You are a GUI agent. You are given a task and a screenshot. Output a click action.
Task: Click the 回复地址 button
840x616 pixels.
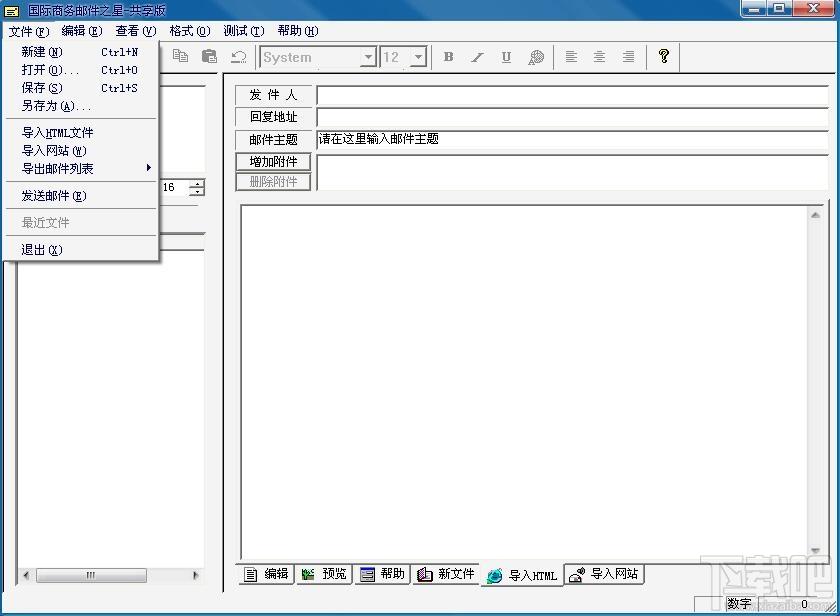pyautogui.click(x=273, y=117)
